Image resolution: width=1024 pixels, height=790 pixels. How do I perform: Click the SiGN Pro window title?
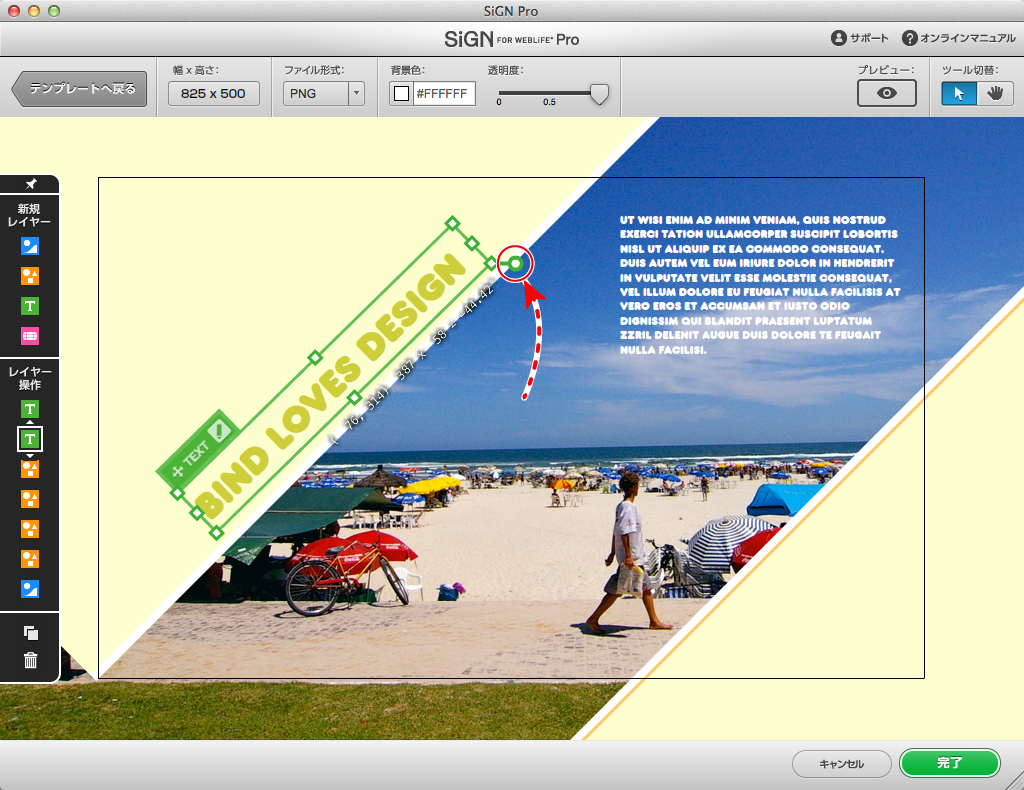pyautogui.click(x=511, y=11)
